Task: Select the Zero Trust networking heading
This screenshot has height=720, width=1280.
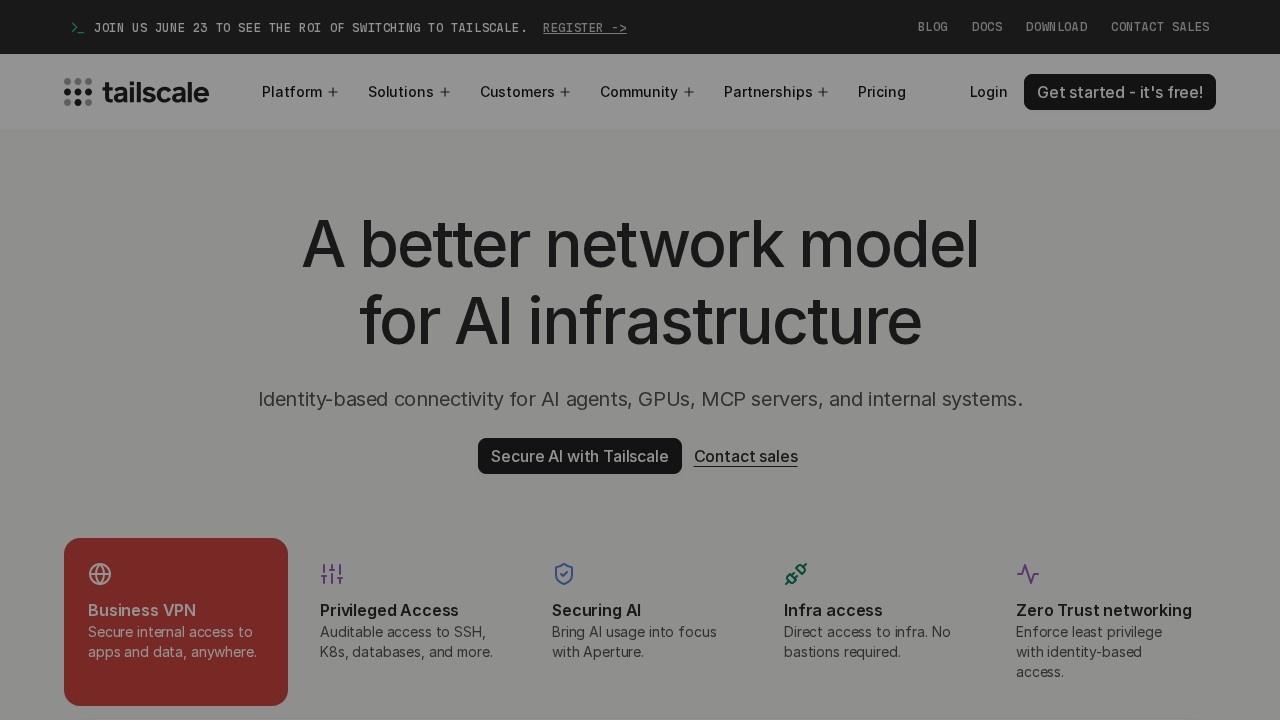Action: [1104, 610]
